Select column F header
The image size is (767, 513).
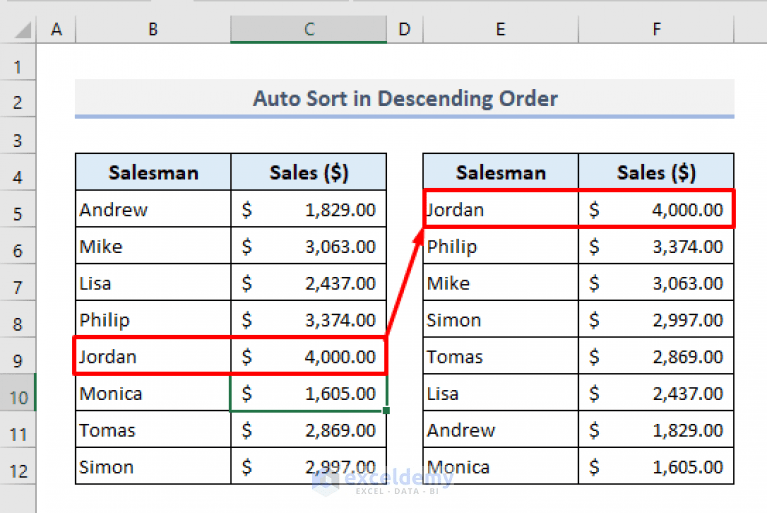656,29
